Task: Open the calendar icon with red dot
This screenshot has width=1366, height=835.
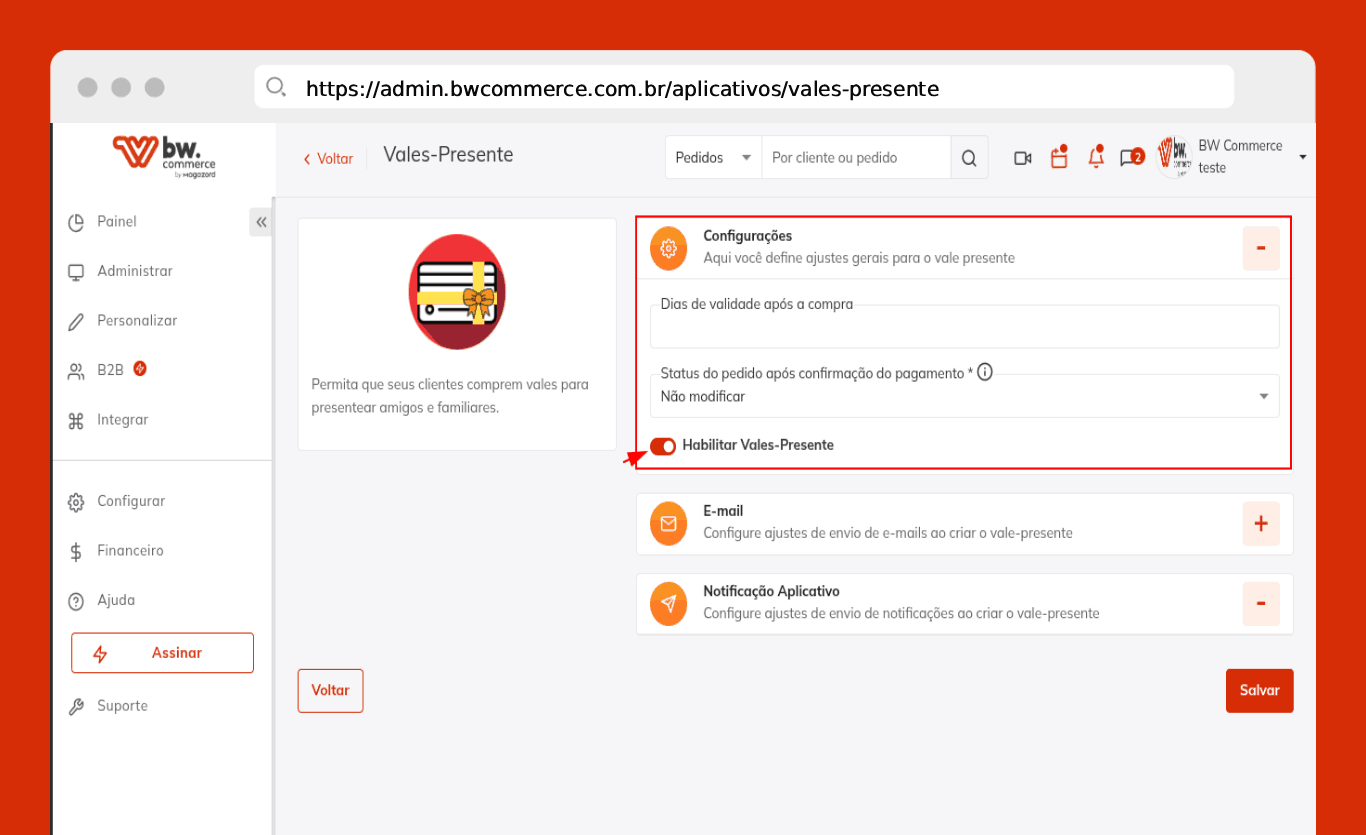Action: pos(1059,157)
